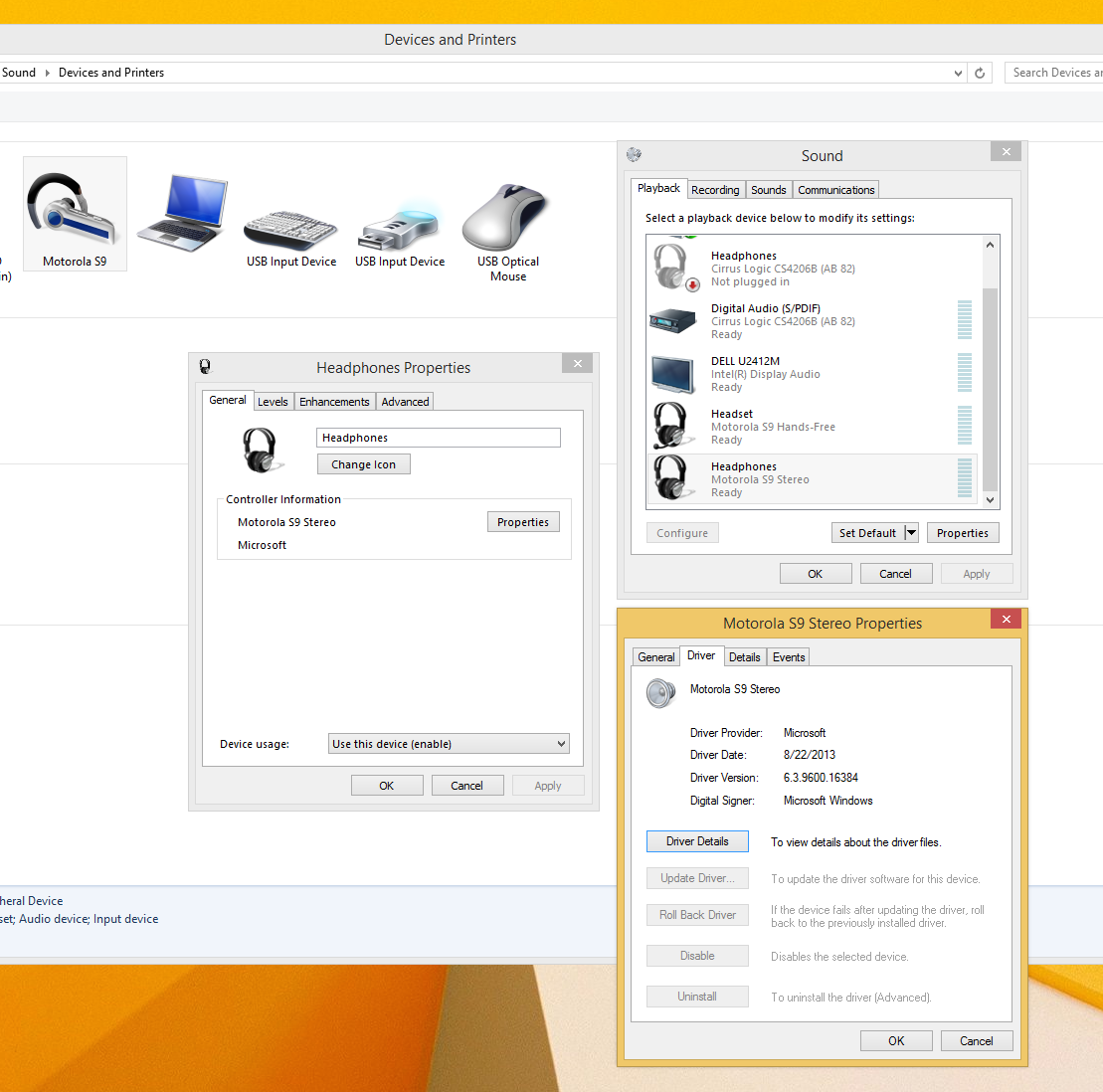The height and width of the screenshot is (1092, 1103).
Task: Refresh the Devices and Printers address bar
Action: coord(980,73)
